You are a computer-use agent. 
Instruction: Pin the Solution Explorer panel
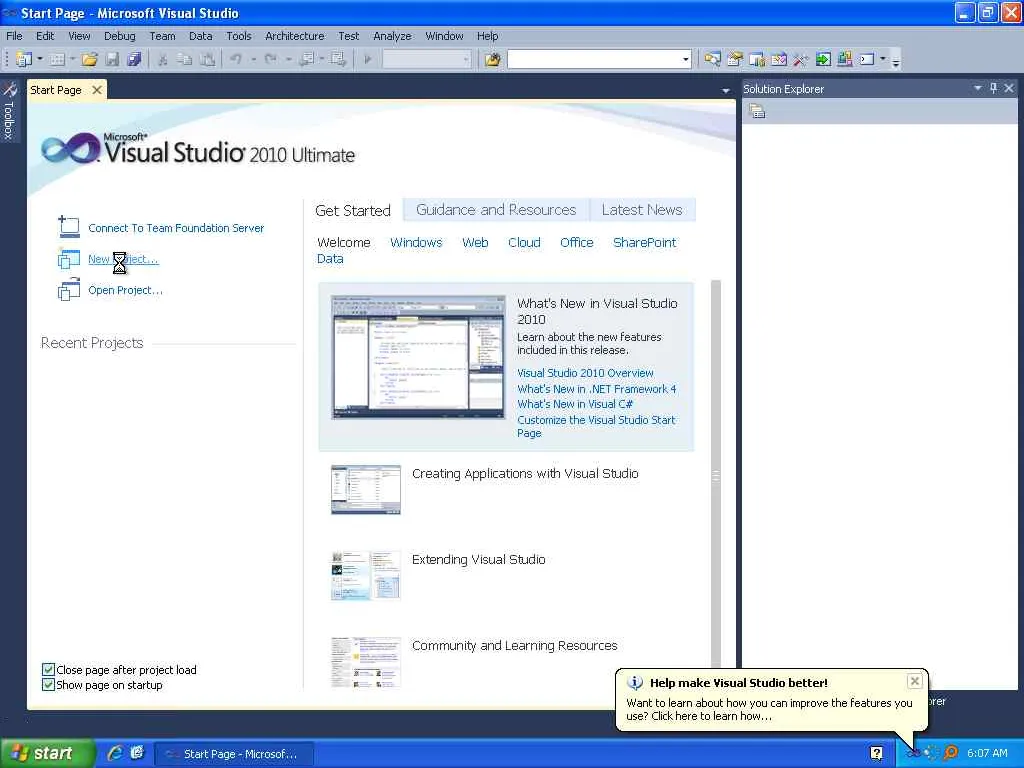pyautogui.click(x=993, y=88)
